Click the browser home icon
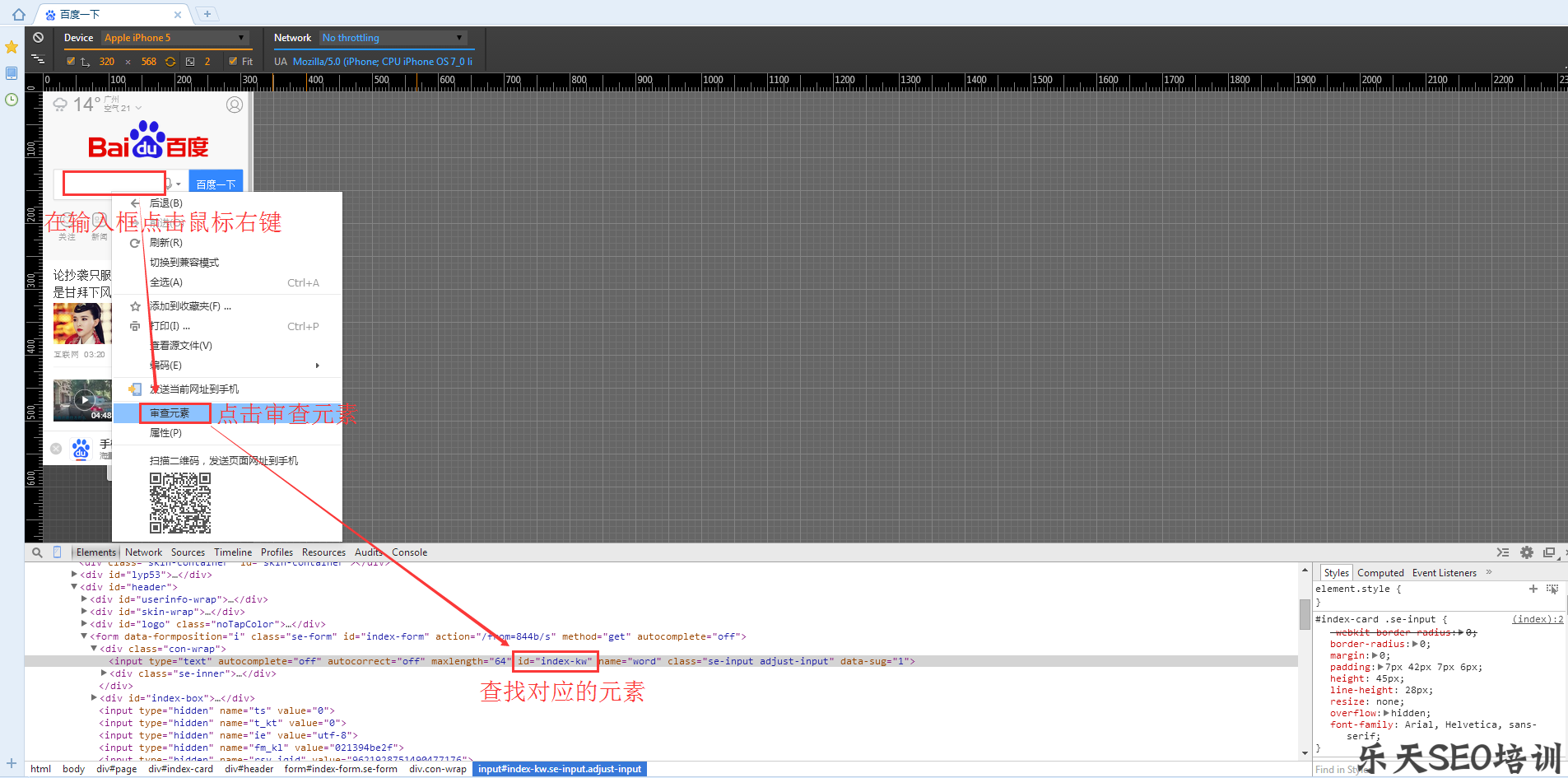 click(x=18, y=14)
